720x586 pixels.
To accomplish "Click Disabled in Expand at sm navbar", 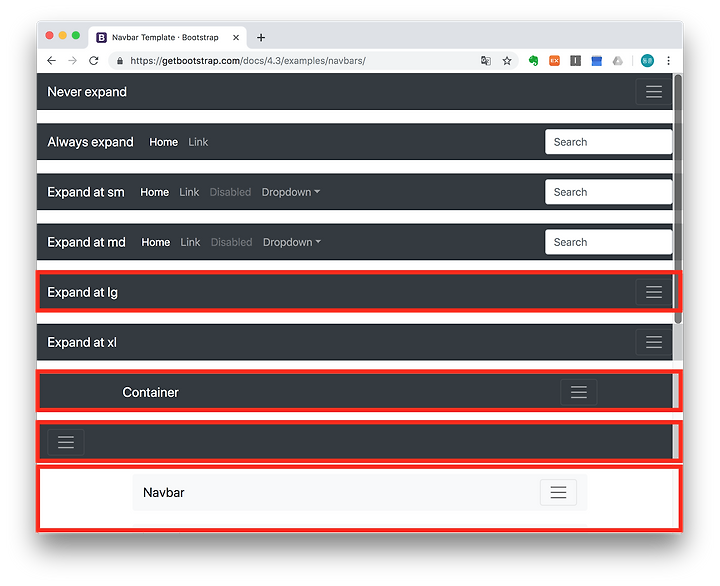I will pos(231,192).
